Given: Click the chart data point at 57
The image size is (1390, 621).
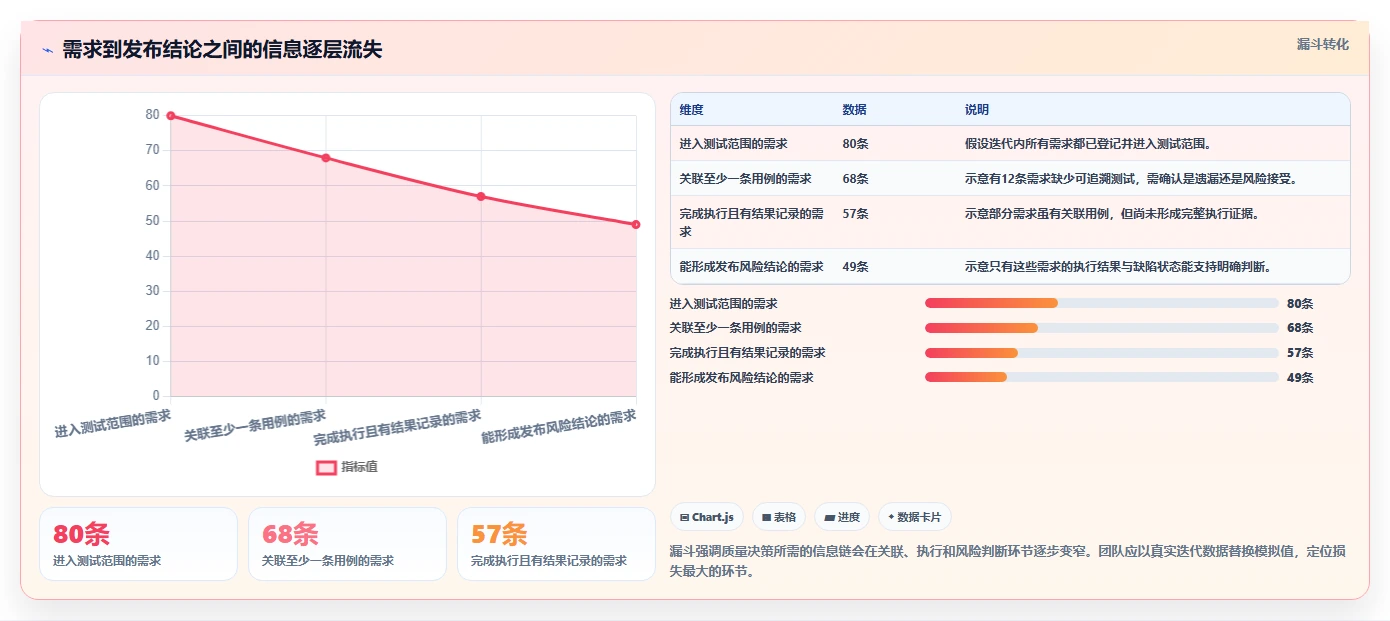Looking at the screenshot, I should pyautogui.click(x=481, y=197).
